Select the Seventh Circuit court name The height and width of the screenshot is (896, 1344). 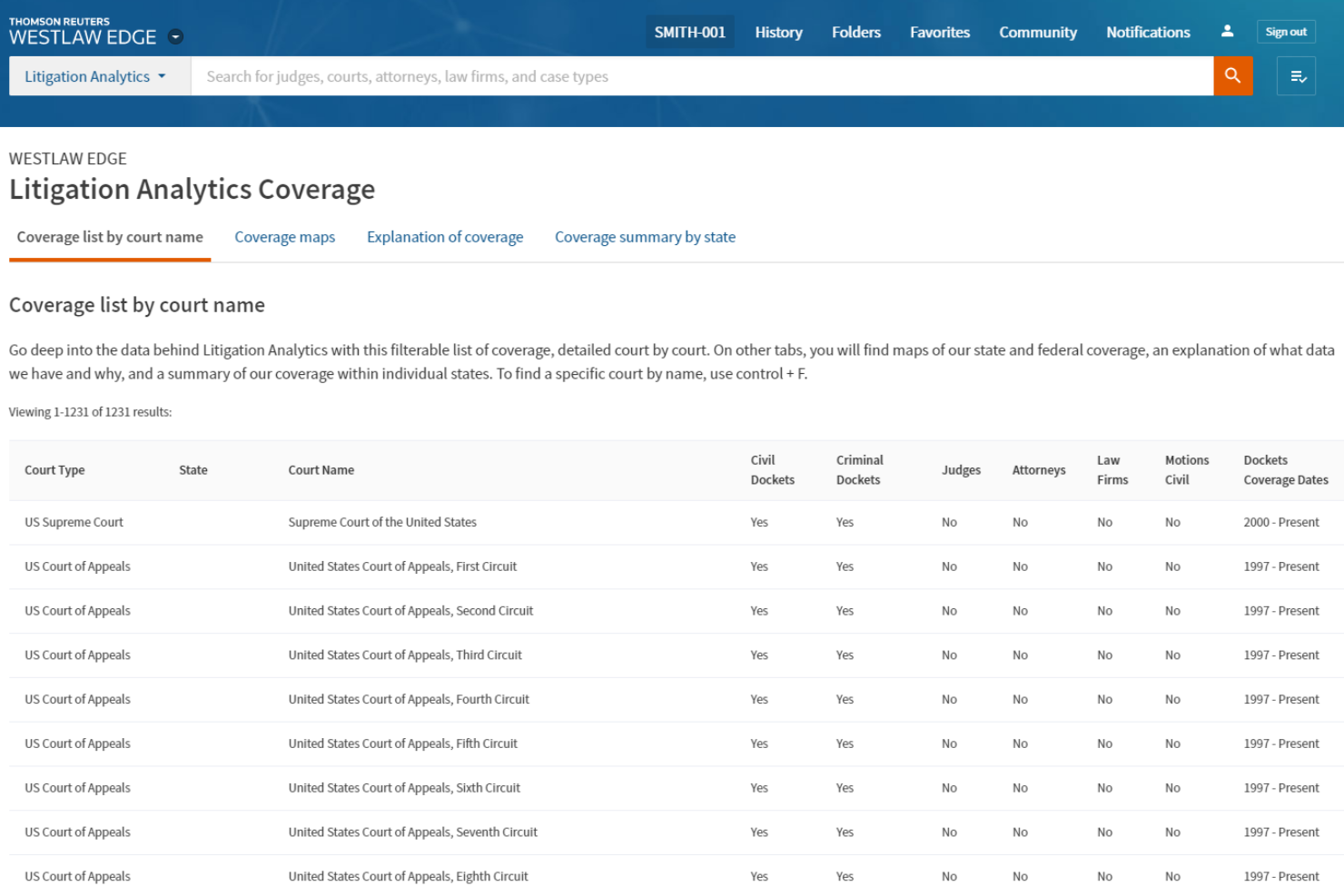click(413, 832)
